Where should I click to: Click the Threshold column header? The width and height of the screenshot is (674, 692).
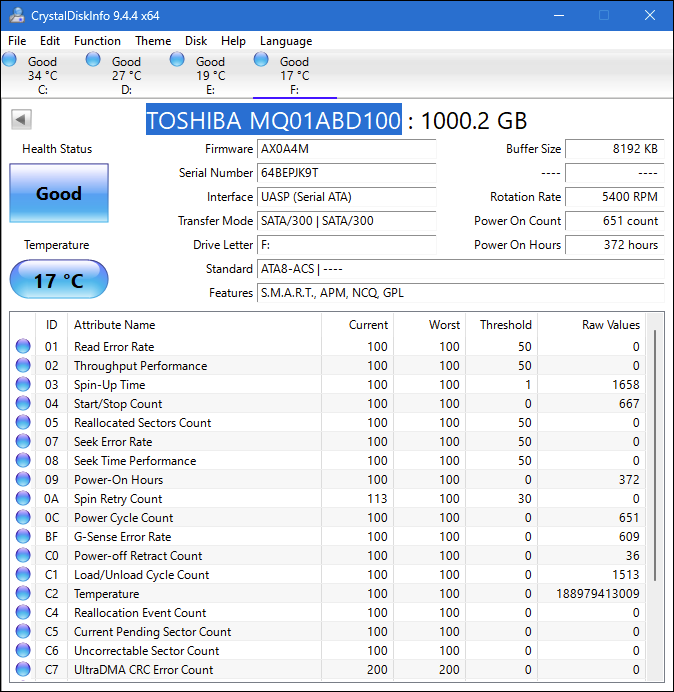[501, 325]
